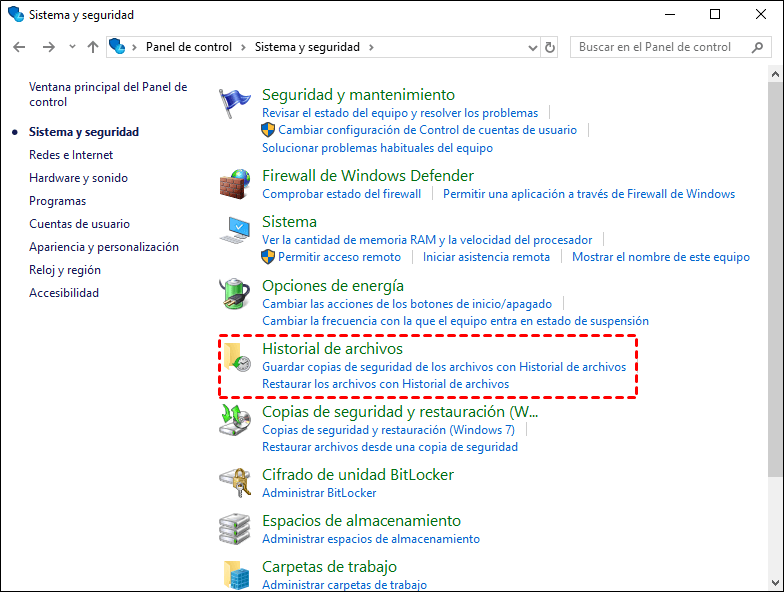Open recent locations dropdown arrow
Viewport: 784px width, 592px height.
click(72, 47)
